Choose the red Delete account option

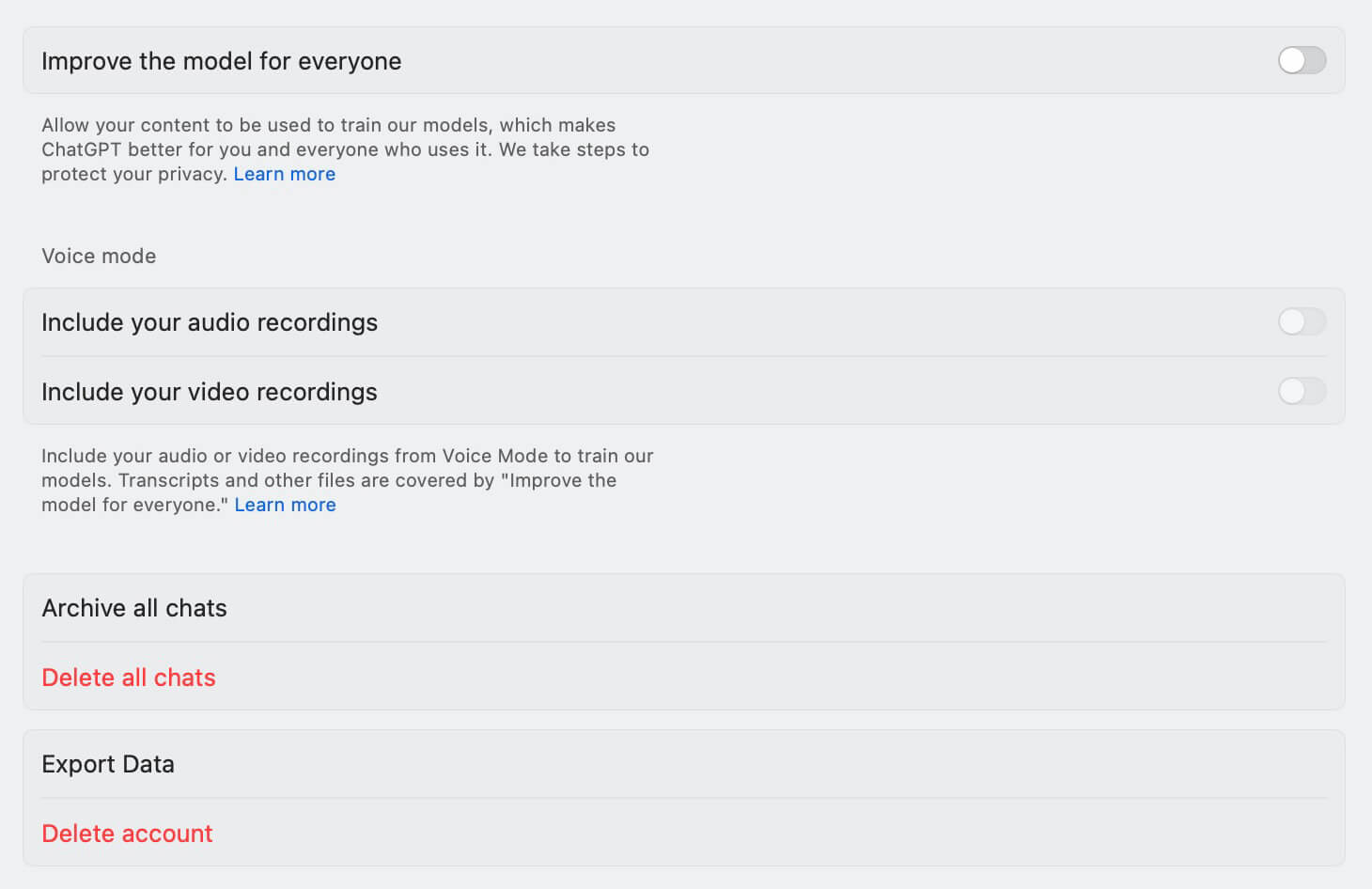[127, 834]
